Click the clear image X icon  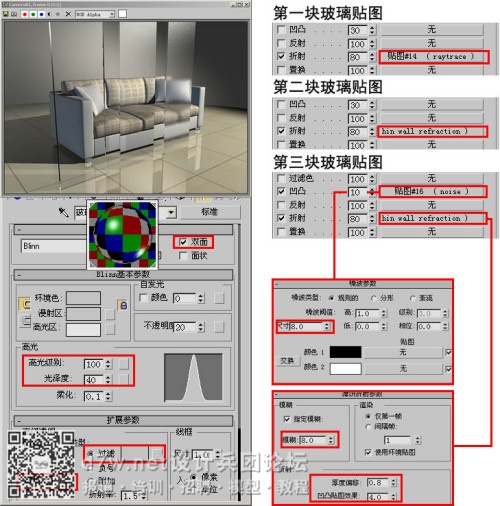68,14
